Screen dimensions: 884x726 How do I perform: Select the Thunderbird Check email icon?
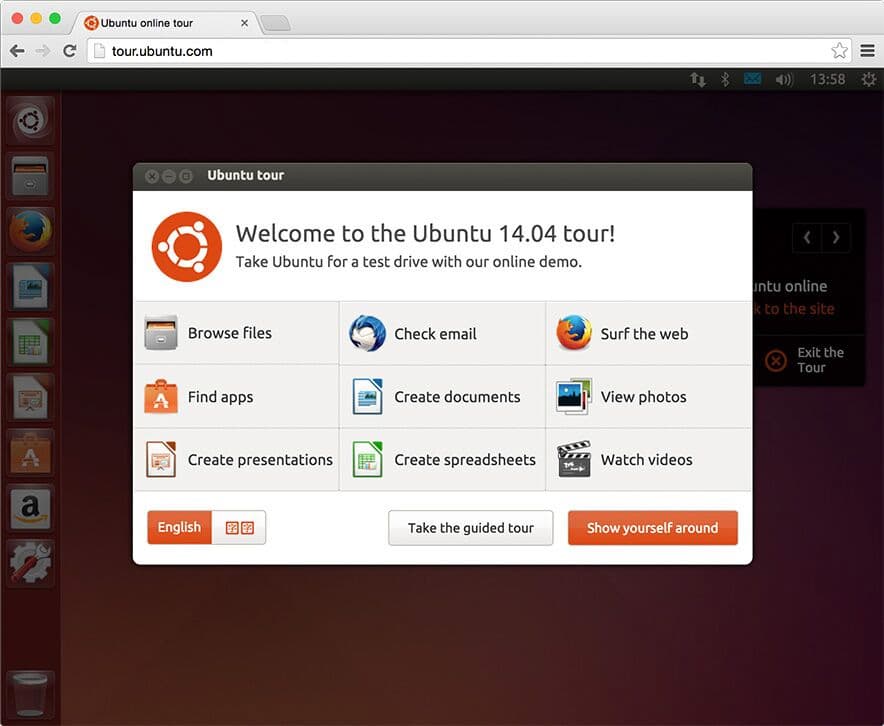coord(367,332)
